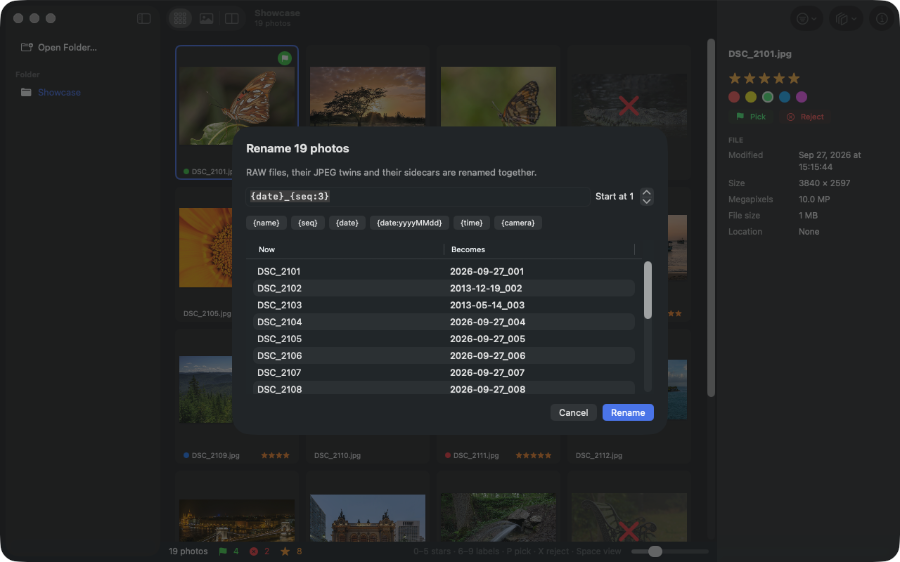Switch to single photo view
Image resolution: width=900 pixels, height=562 pixels.
[206, 18]
